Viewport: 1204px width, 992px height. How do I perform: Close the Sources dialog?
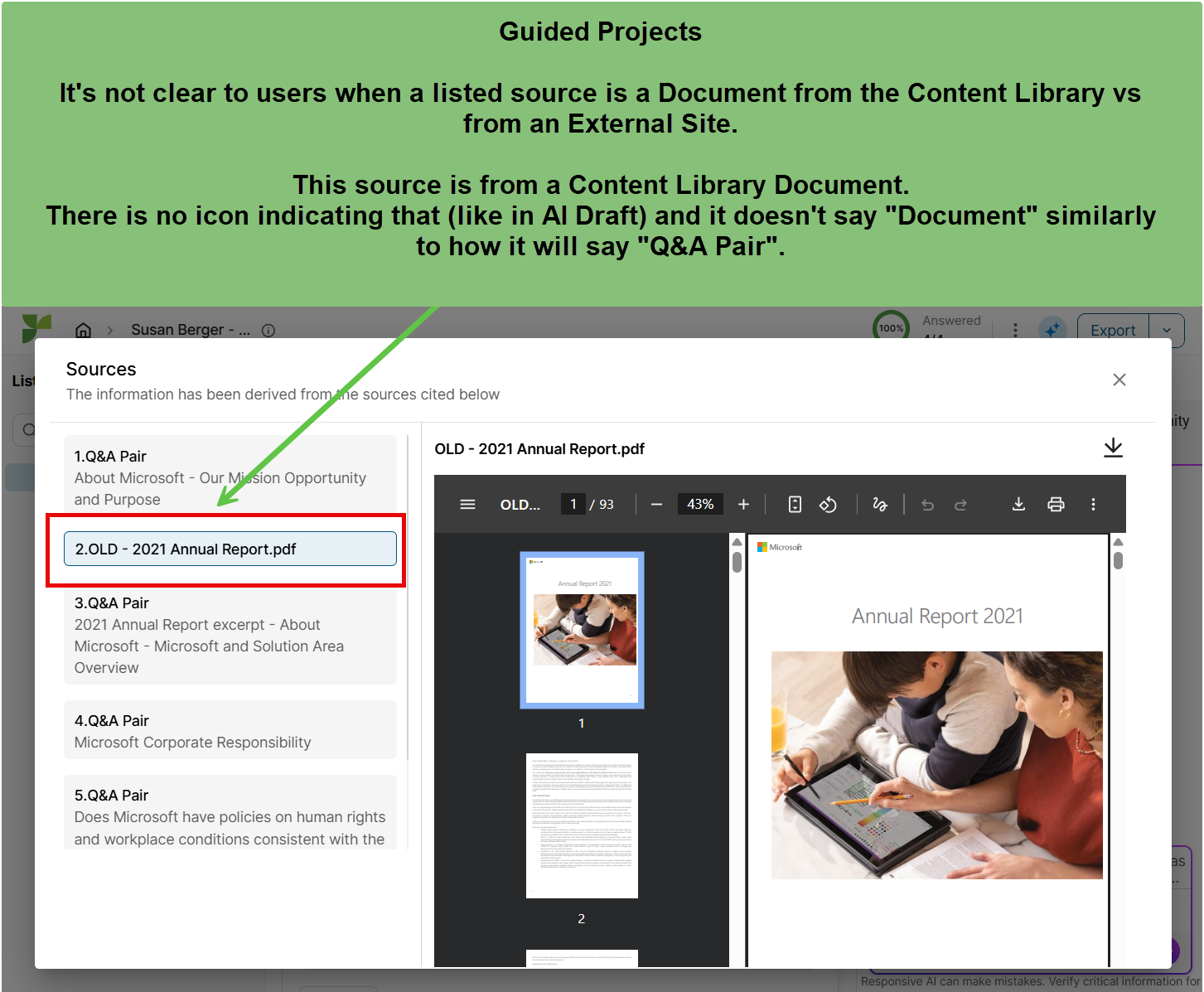pos(1119,380)
